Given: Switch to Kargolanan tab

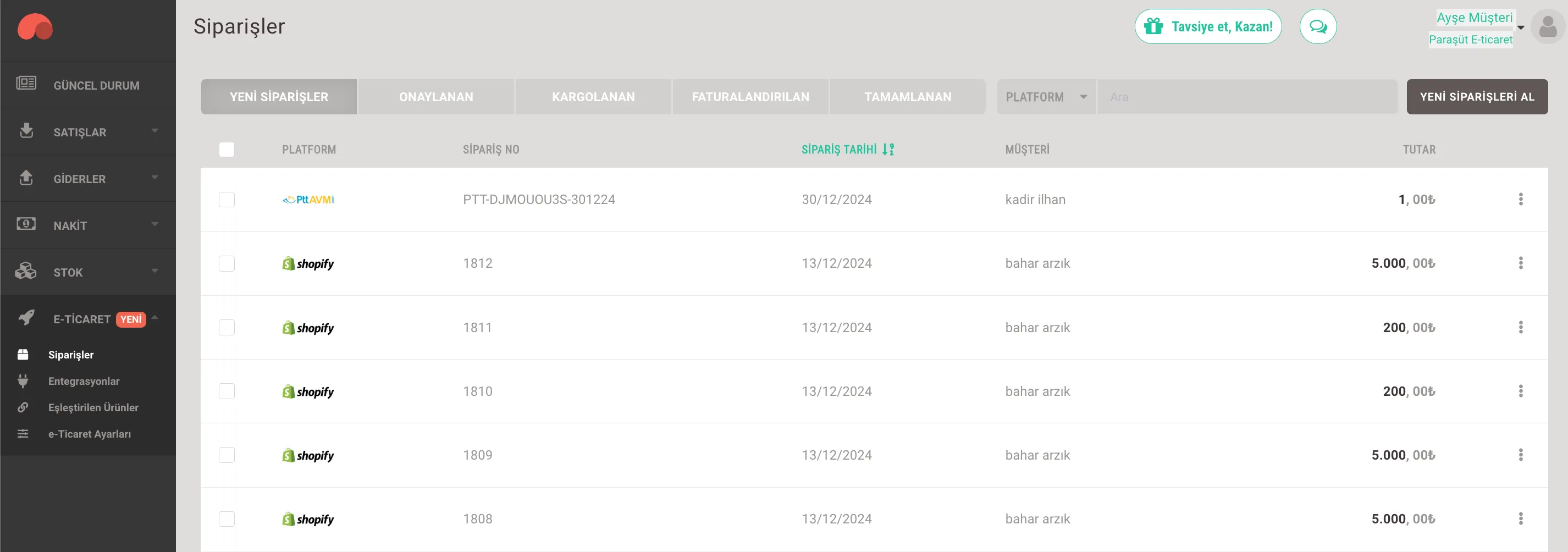Looking at the screenshot, I should pyautogui.click(x=593, y=97).
